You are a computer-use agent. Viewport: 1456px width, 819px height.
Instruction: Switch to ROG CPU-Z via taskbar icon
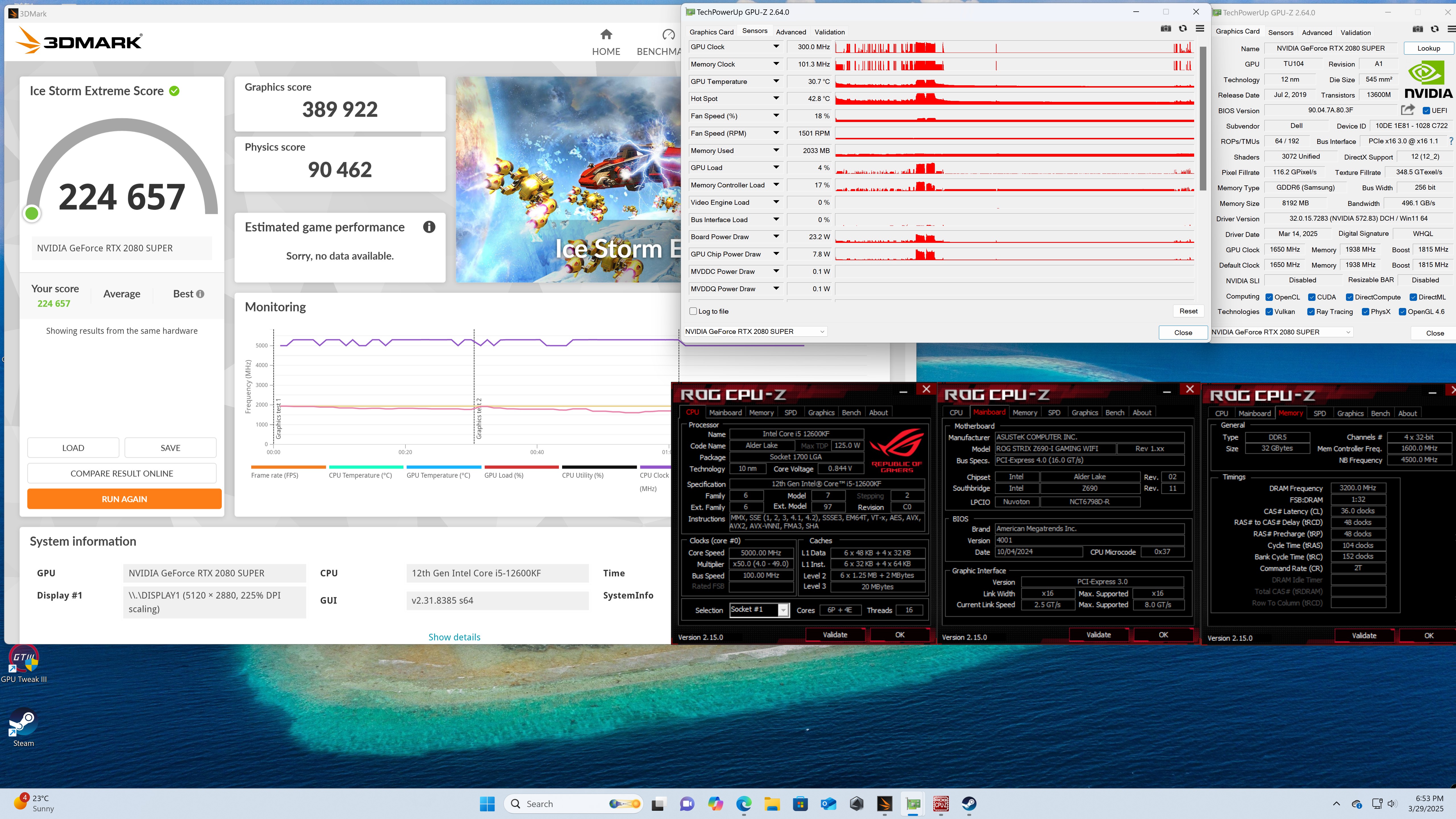941,804
